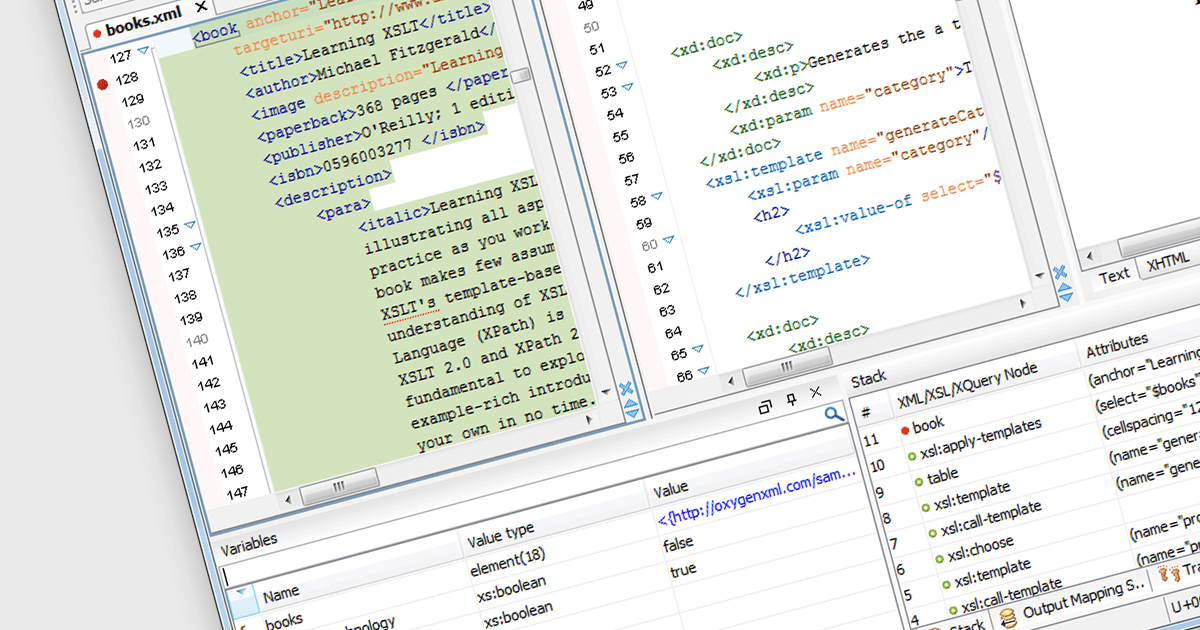Screen dimensions: 1200x630
Task: Click the (cellspacing= attributes cell
Action: pyautogui.click(x=1150, y=420)
